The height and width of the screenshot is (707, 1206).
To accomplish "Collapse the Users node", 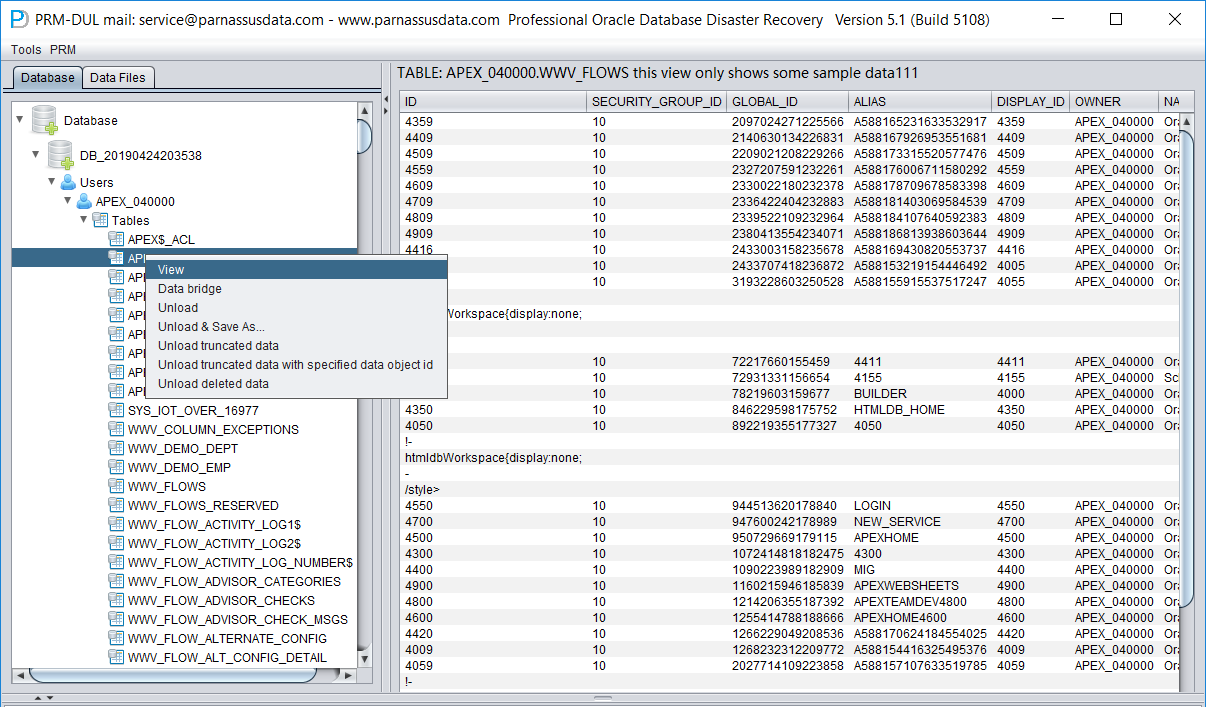I will (x=52, y=182).
